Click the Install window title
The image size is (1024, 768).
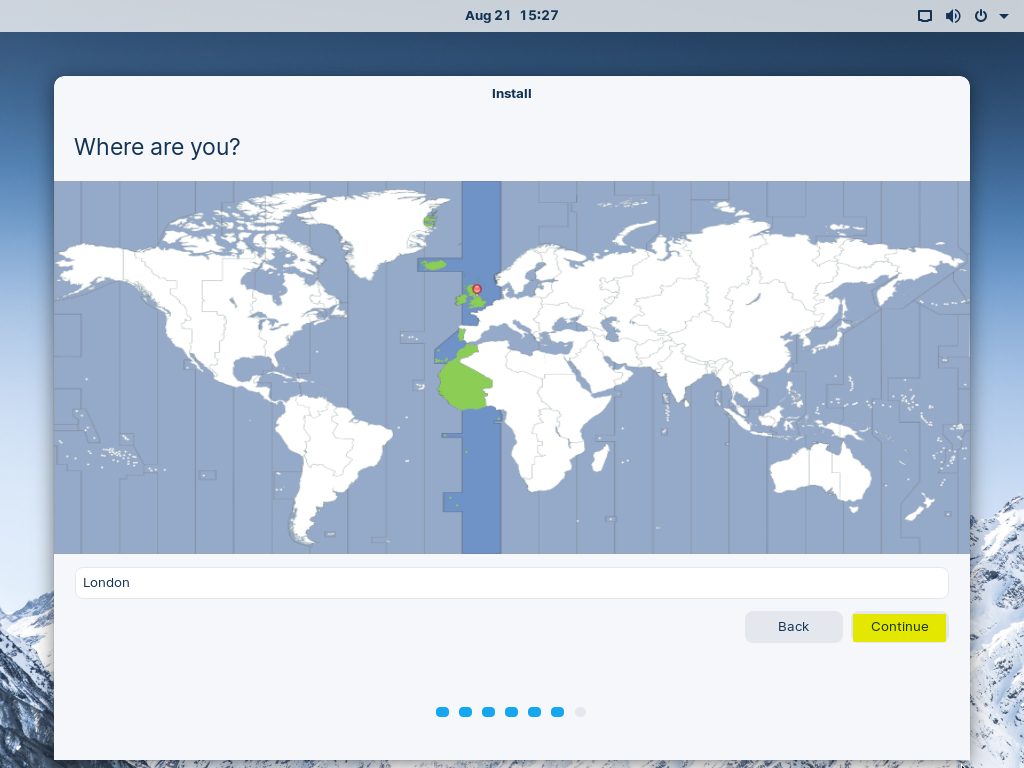511,93
